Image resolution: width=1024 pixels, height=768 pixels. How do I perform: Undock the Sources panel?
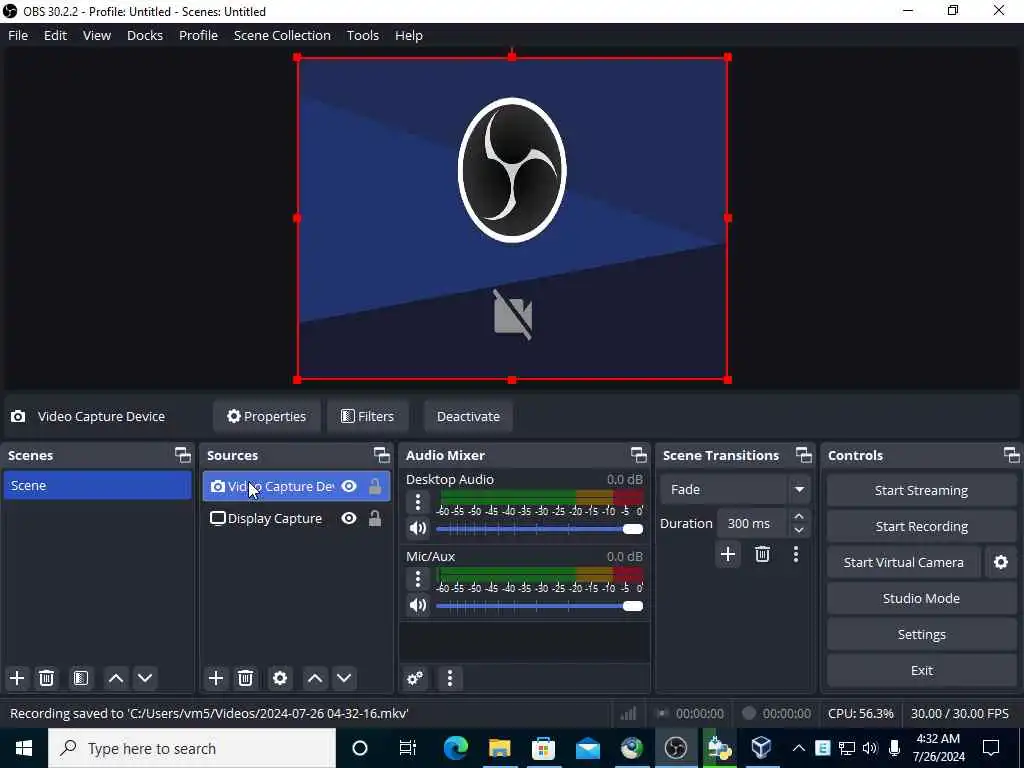[381, 455]
